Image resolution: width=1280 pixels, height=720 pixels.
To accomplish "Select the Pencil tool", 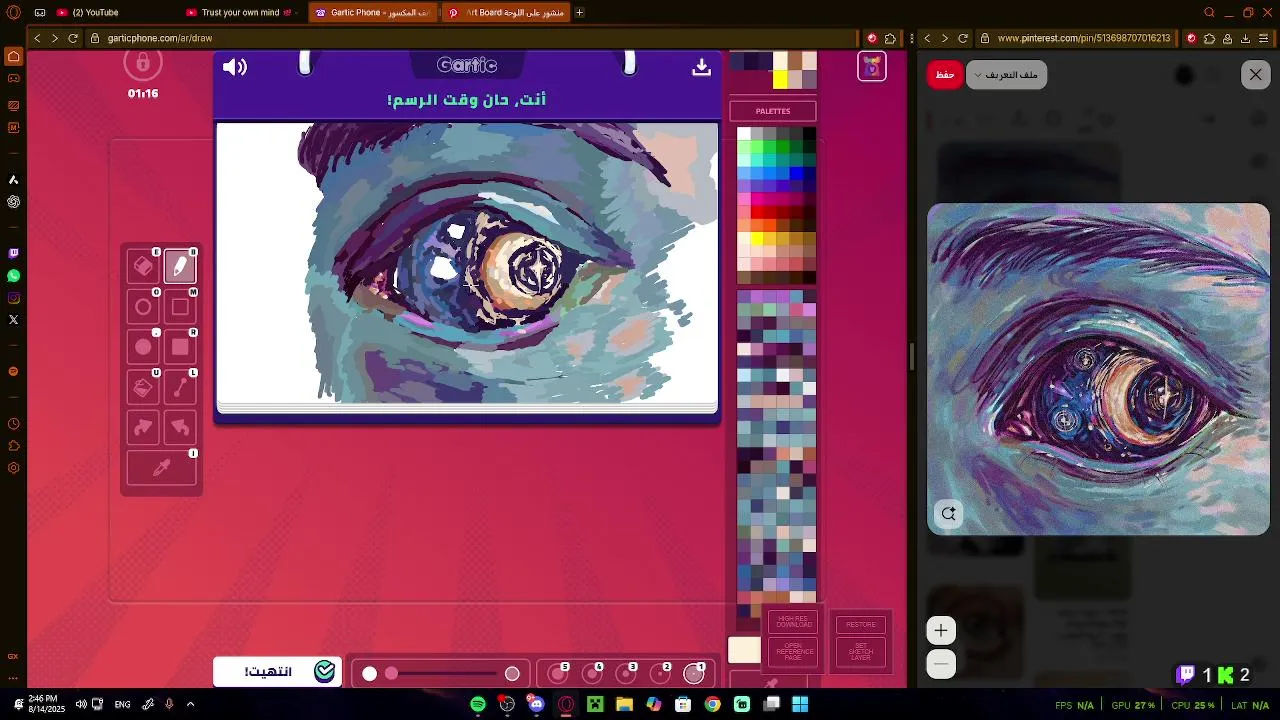I will [180, 266].
